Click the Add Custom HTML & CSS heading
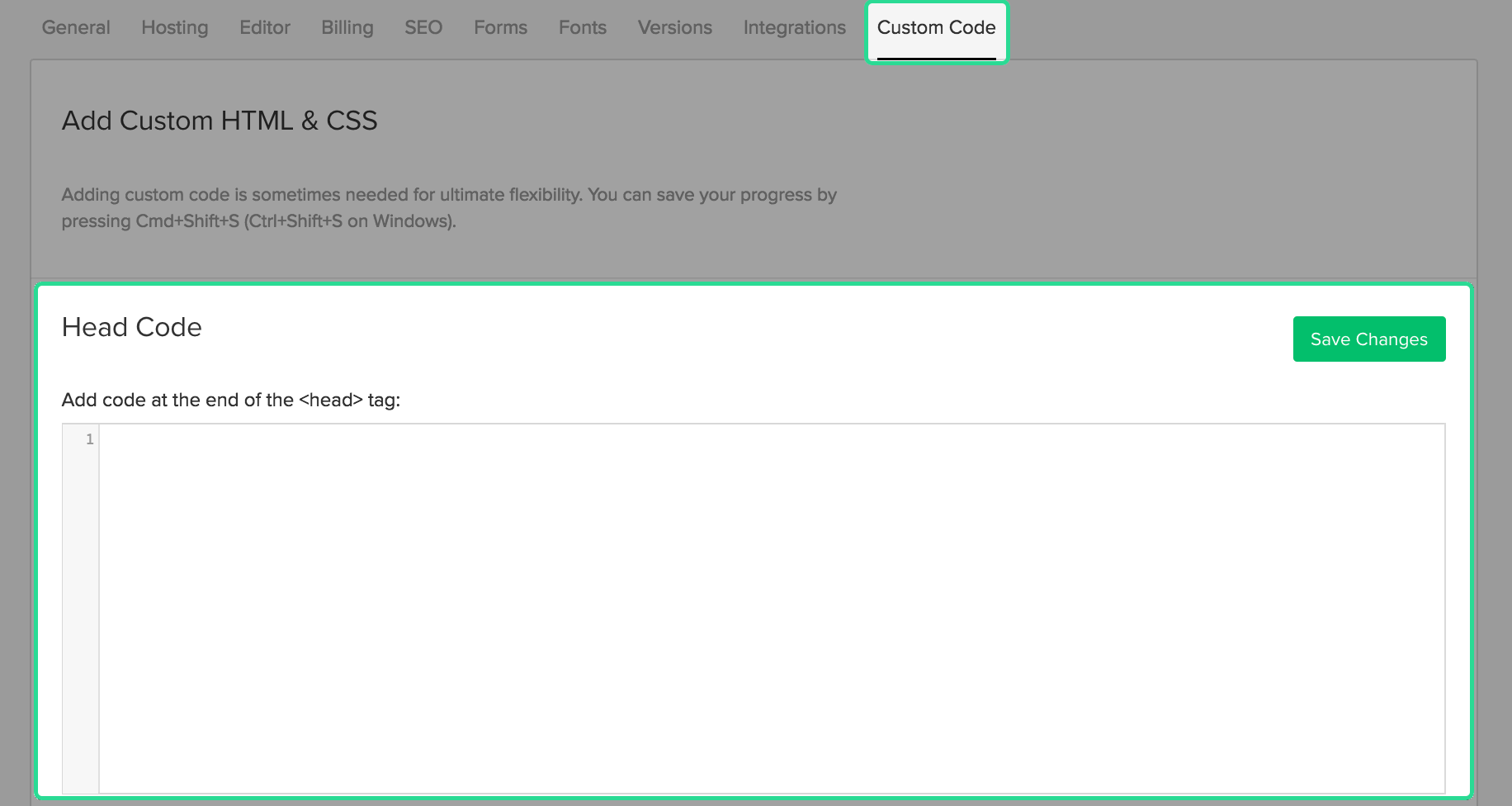 coord(219,121)
